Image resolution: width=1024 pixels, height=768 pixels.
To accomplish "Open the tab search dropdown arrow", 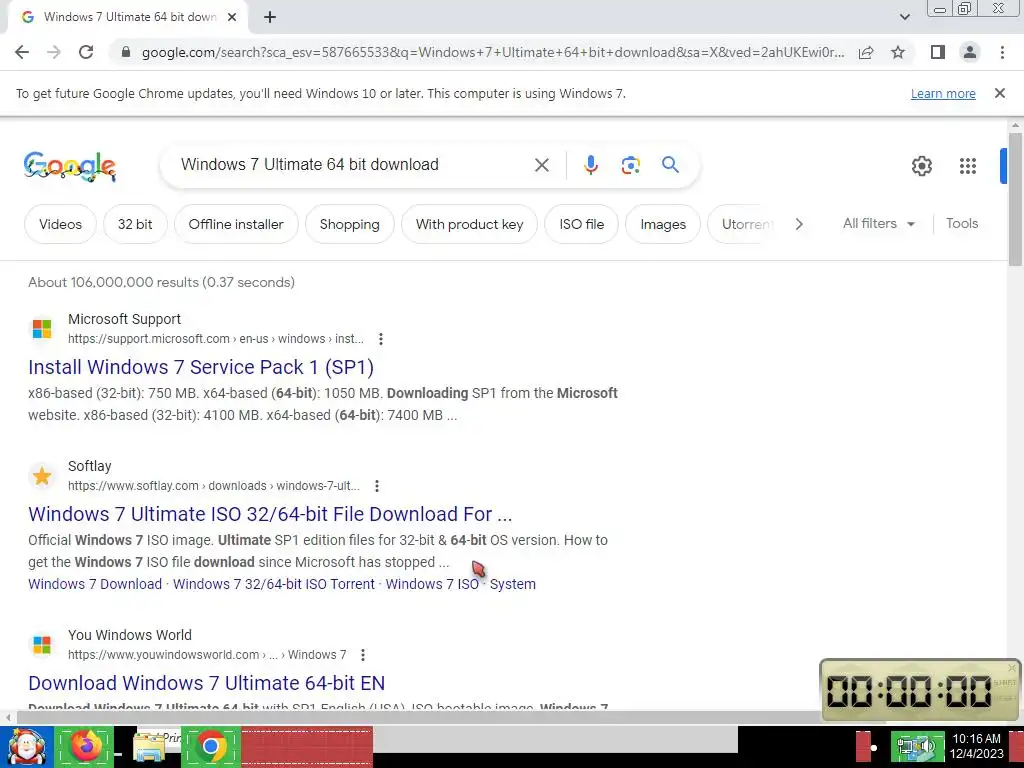I will [x=904, y=17].
